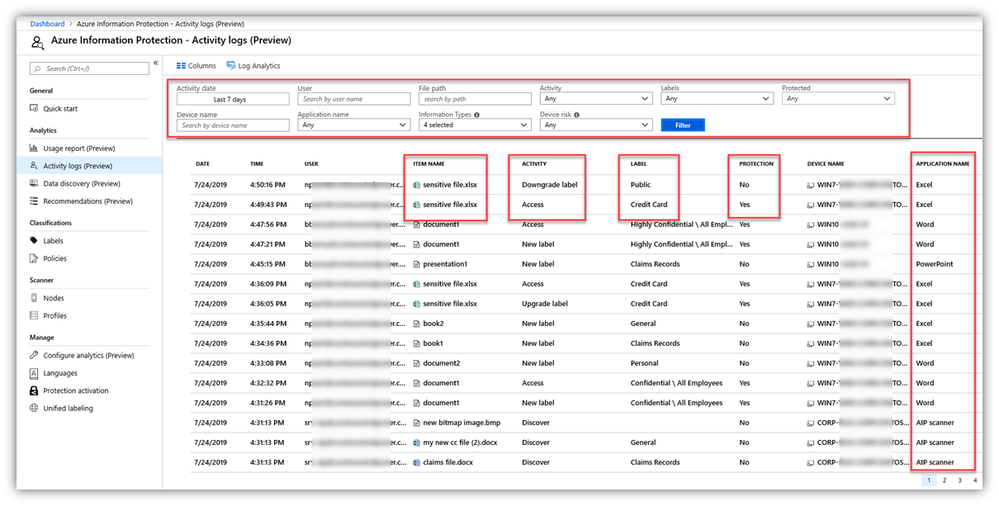Image resolution: width=999 pixels, height=506 pixels.
Task: Click Word icon for claims file.docx
Action: (417, 462)
